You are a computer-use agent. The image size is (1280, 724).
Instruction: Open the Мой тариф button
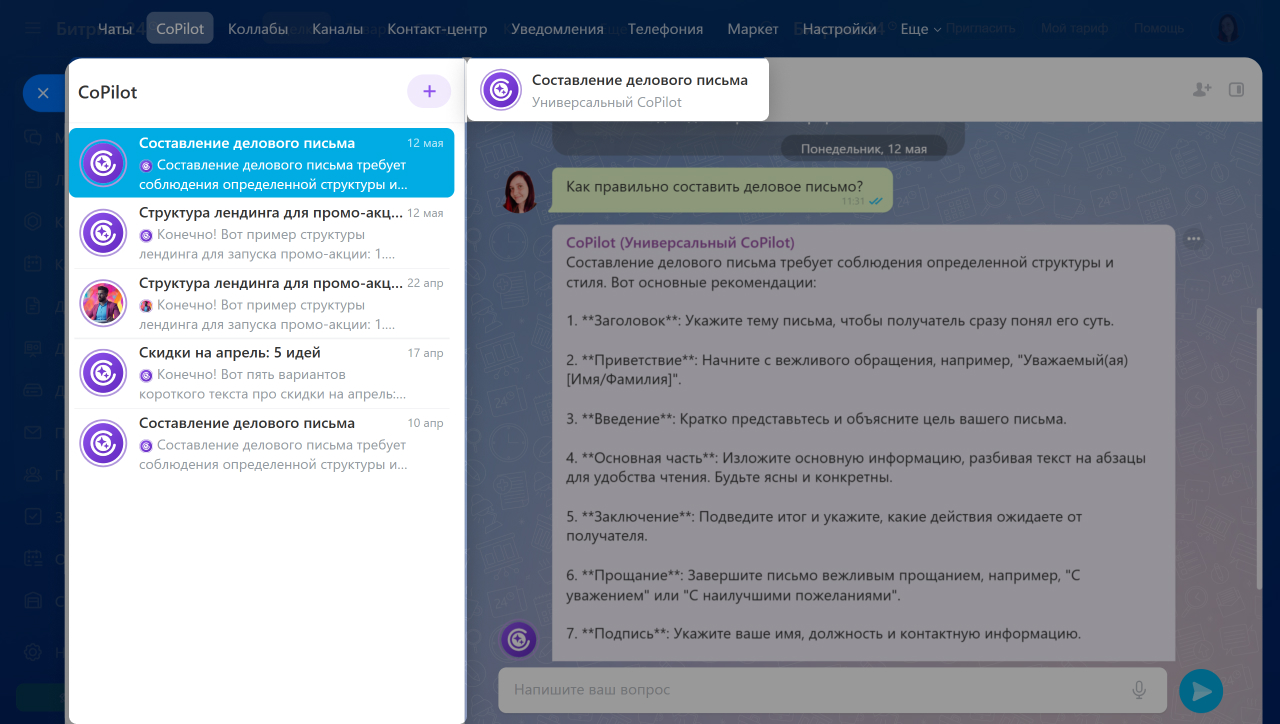click(x=1075, y=29)
